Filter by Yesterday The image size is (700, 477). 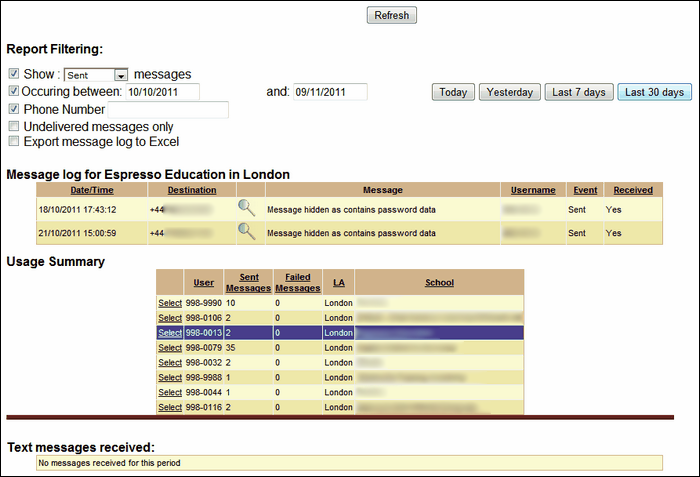510,92
